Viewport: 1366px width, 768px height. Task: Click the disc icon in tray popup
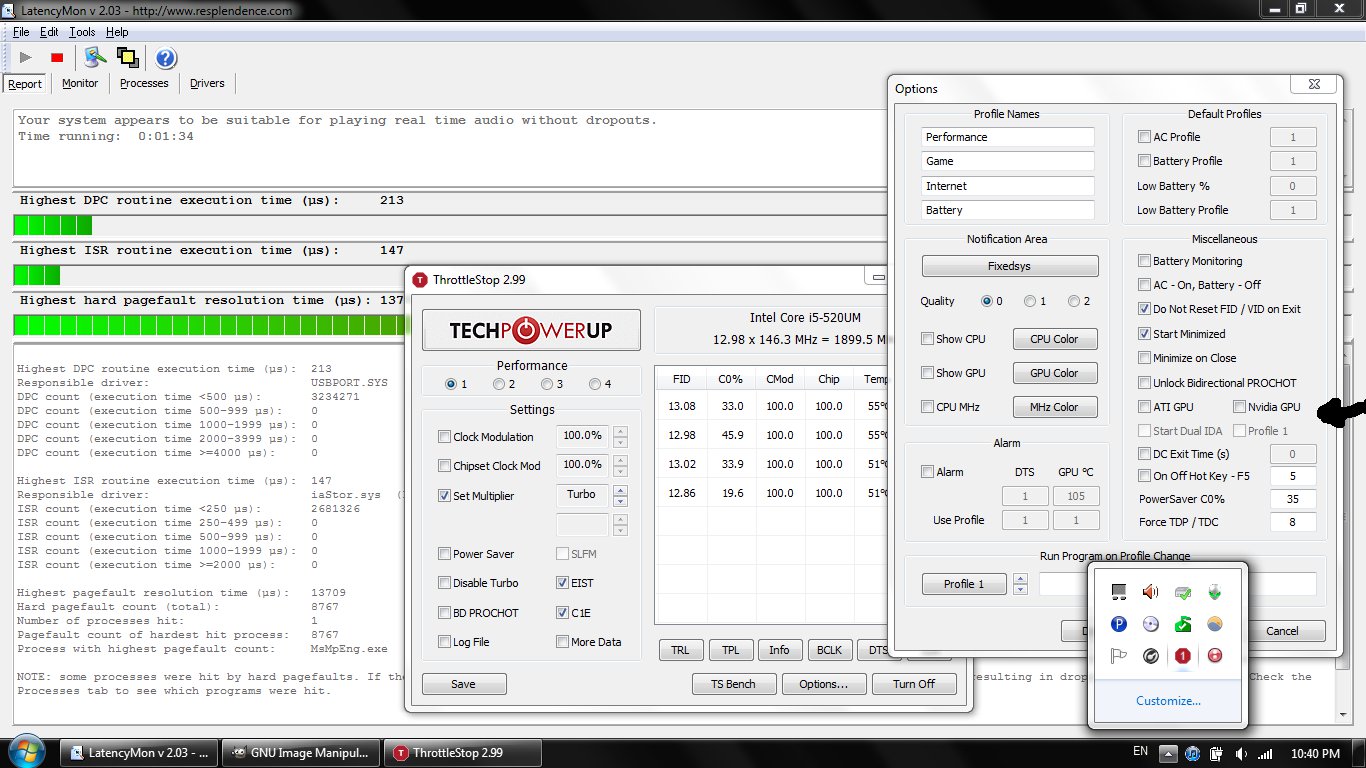click(1150, 624)
